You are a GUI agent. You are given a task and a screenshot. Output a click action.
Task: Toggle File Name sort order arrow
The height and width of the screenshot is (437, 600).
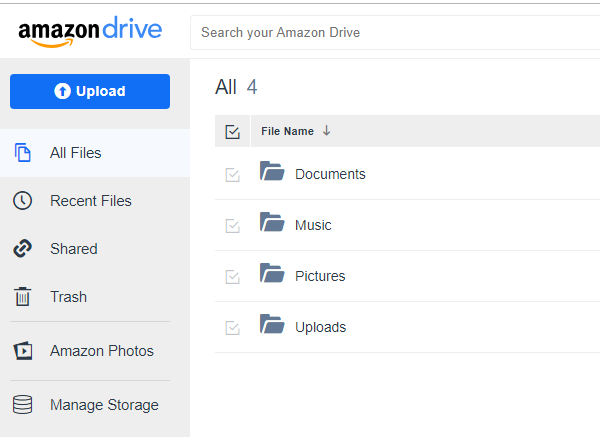[x=326, y=131]
